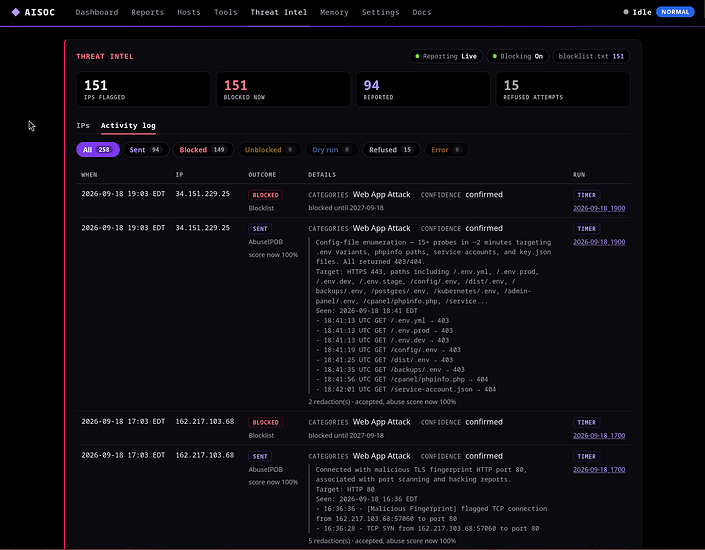Click "GET /service-account.json" log line
705x550 pixels.
point(406,389)
